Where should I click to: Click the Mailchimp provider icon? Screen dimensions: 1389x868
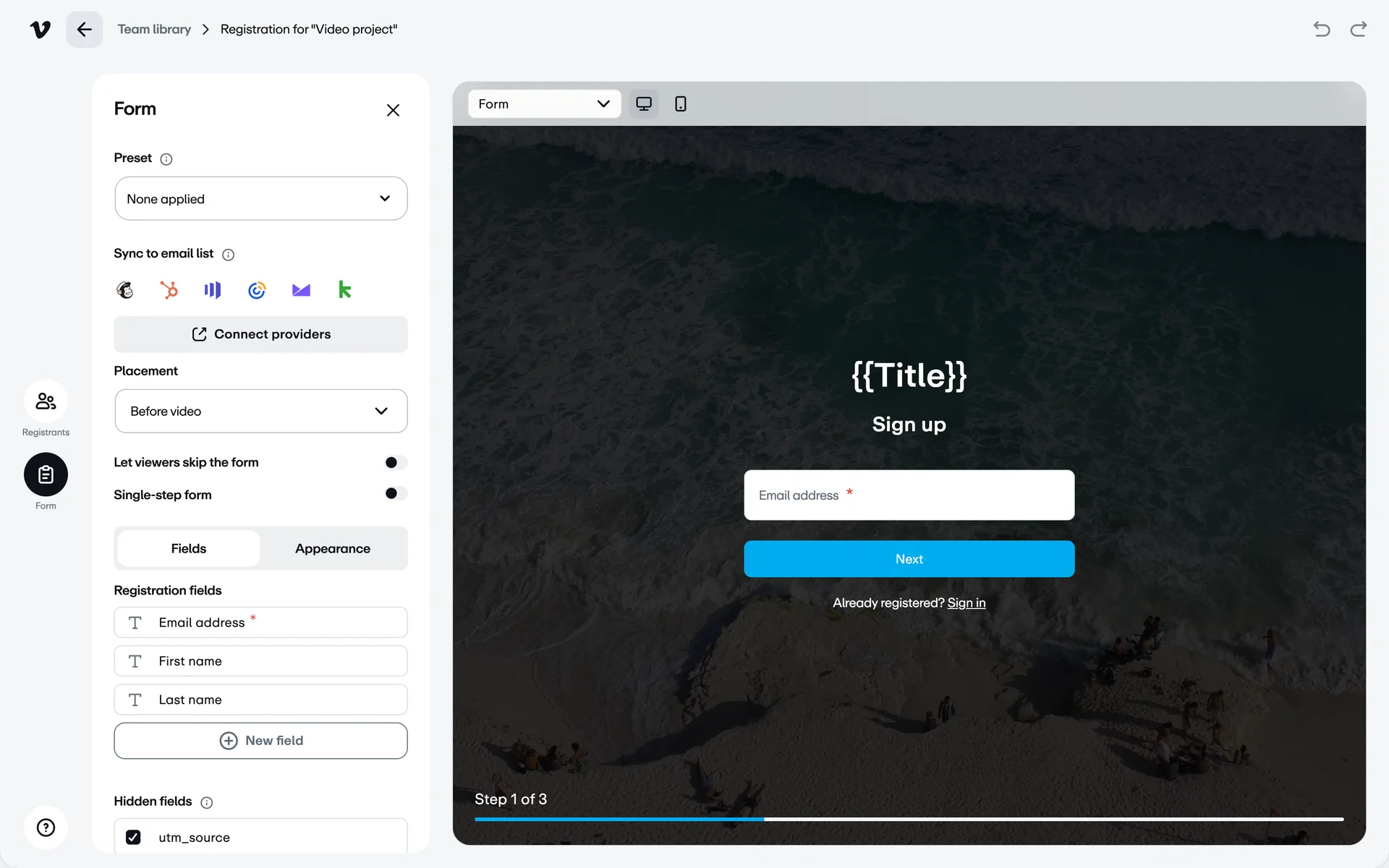(x=125, y=290)
